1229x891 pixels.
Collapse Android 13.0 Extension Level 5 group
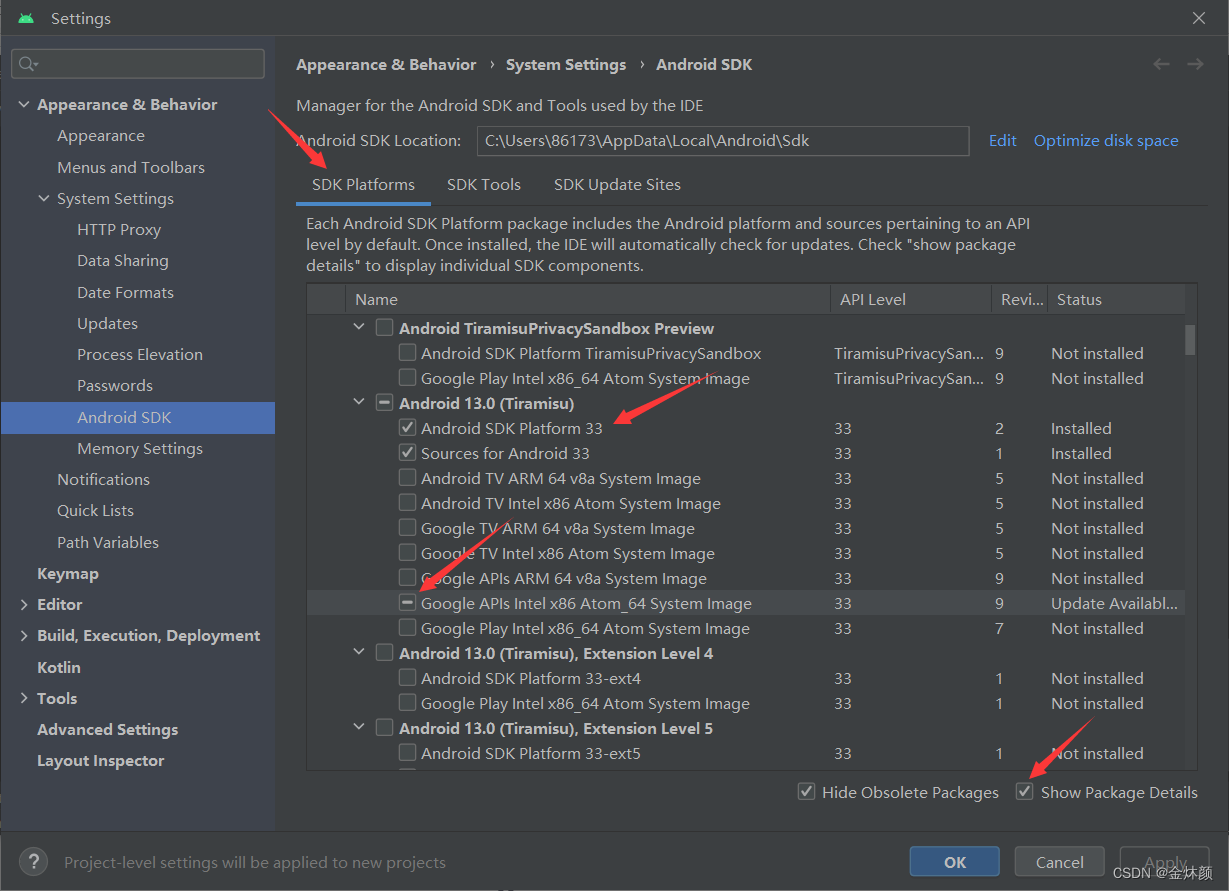[x=359, y=728]
